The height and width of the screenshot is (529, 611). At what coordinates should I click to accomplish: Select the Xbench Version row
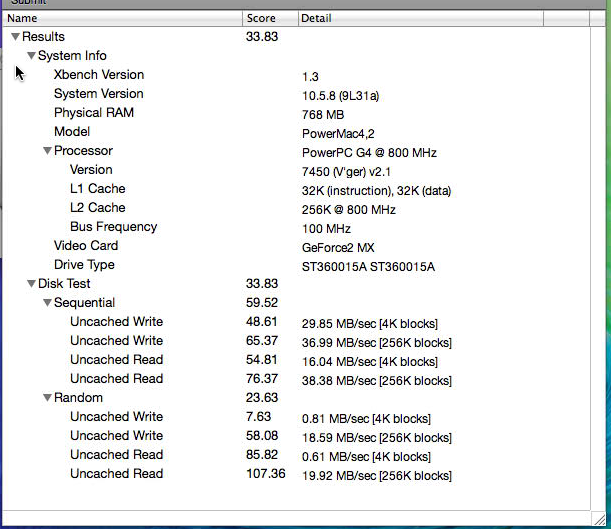click(x=296, y=75)
